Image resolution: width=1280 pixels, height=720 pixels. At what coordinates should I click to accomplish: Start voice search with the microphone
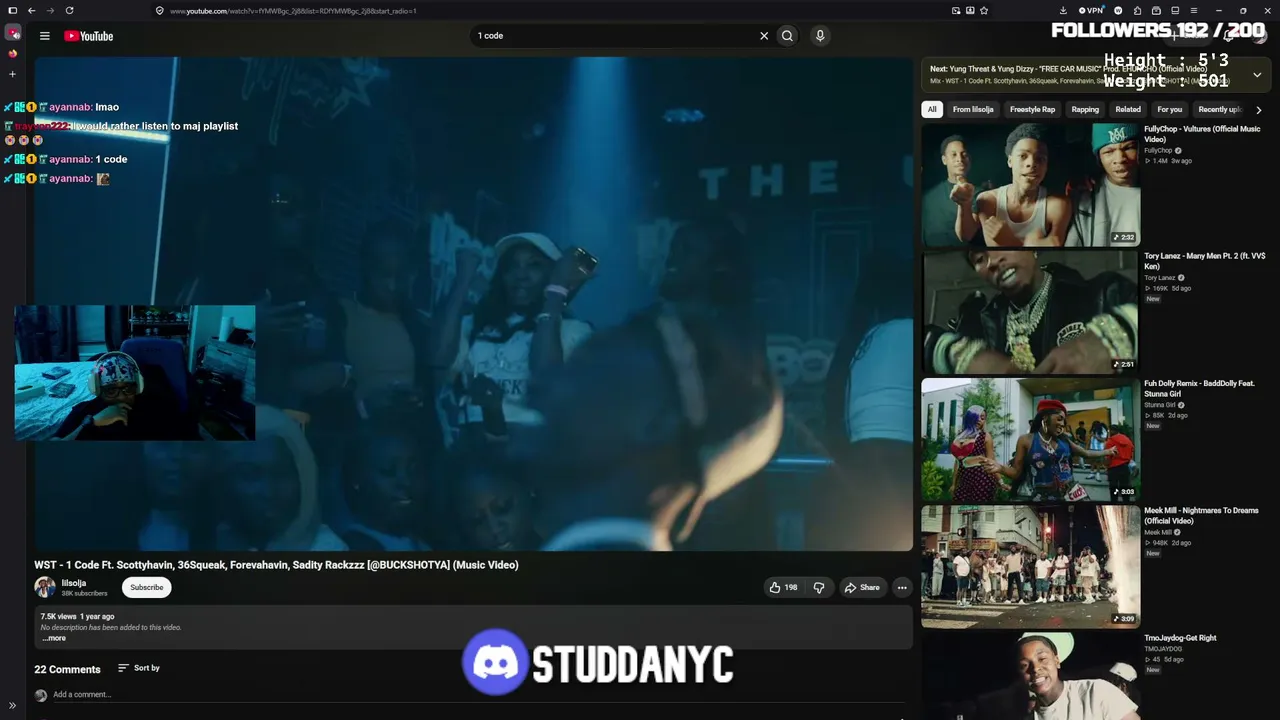820,36
